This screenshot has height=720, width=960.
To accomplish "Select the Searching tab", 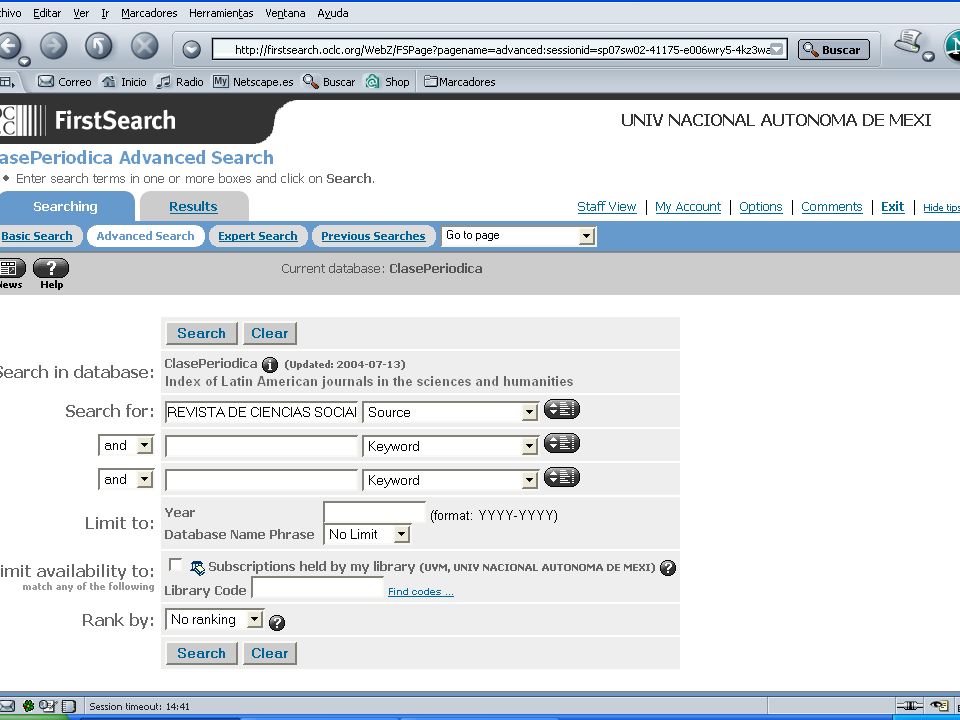I will (66, 206).
